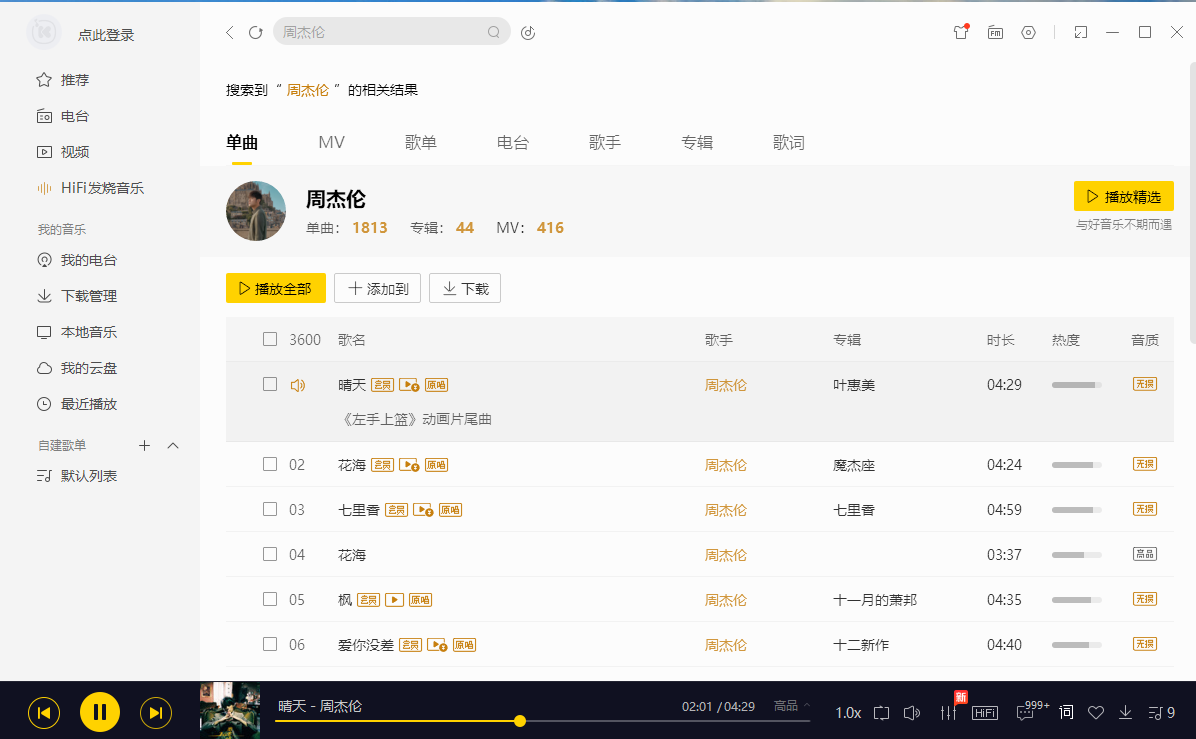Open the skin (shirt) icon in title bar
Screen dimensions: 1196x739
961,32
